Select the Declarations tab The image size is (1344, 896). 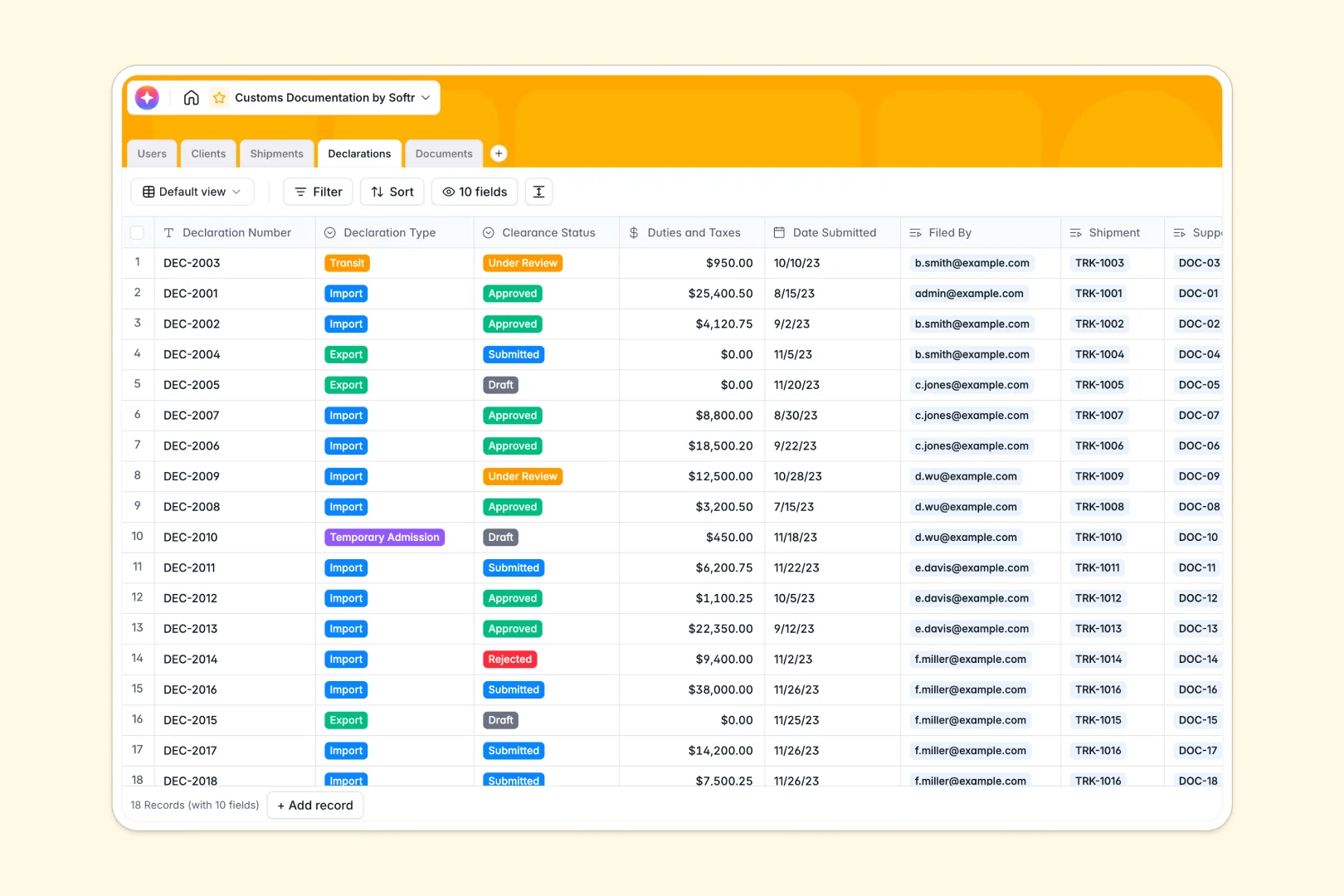(x=359, y=153)
